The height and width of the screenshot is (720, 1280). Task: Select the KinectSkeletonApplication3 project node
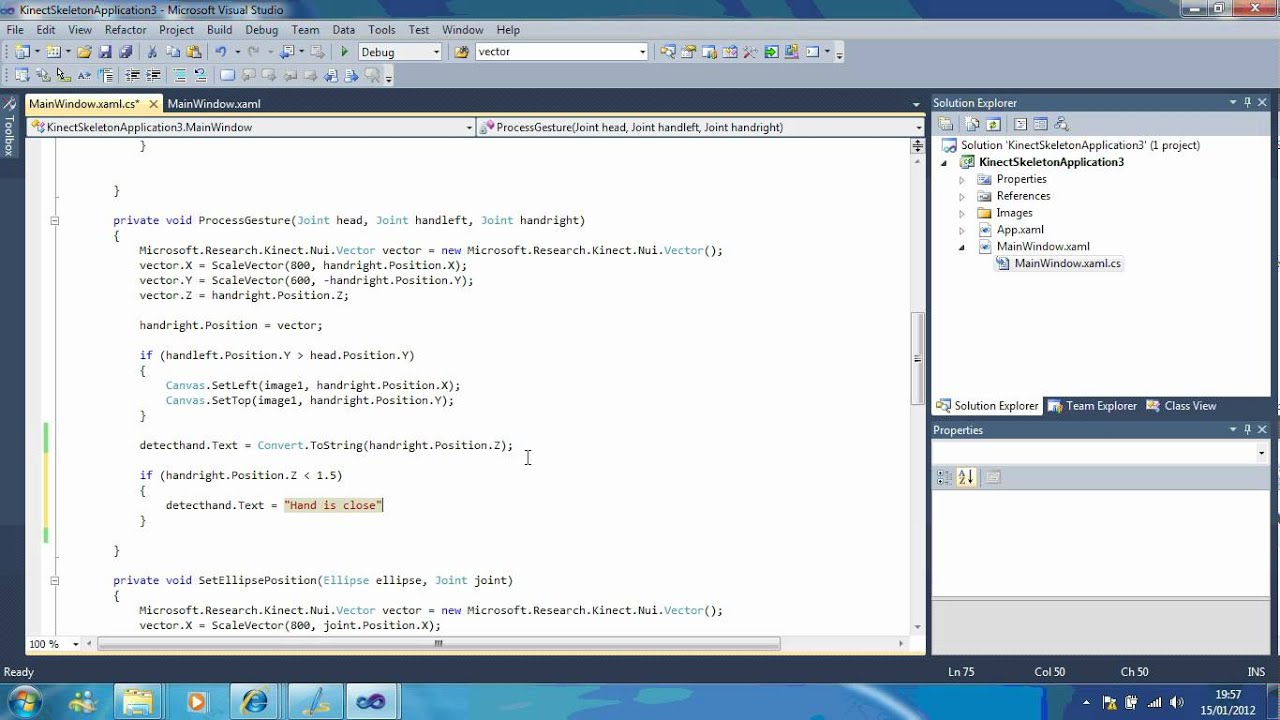point(1051,162)
